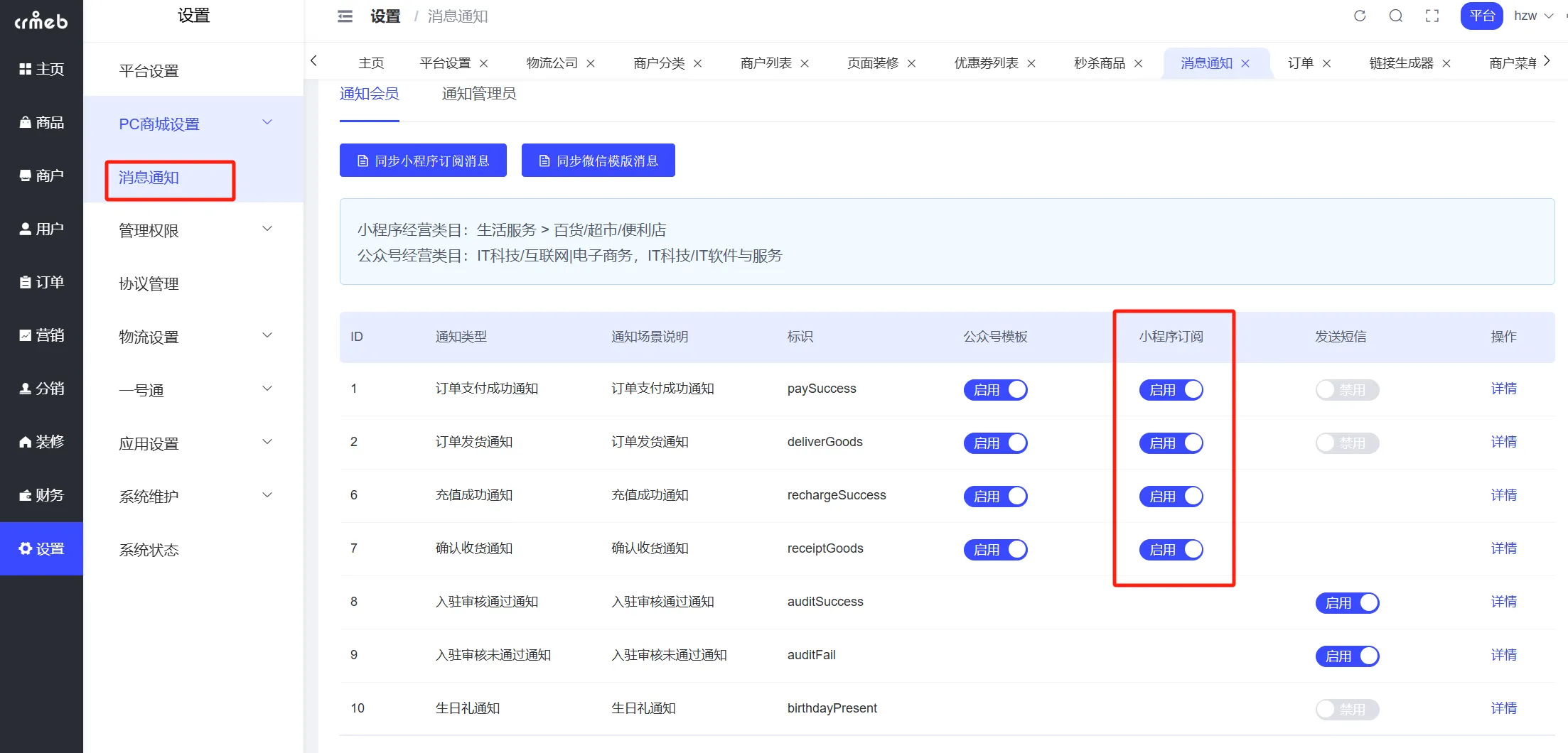
Task: Open the 商品 sidebar section
Action: pos(41,122)
